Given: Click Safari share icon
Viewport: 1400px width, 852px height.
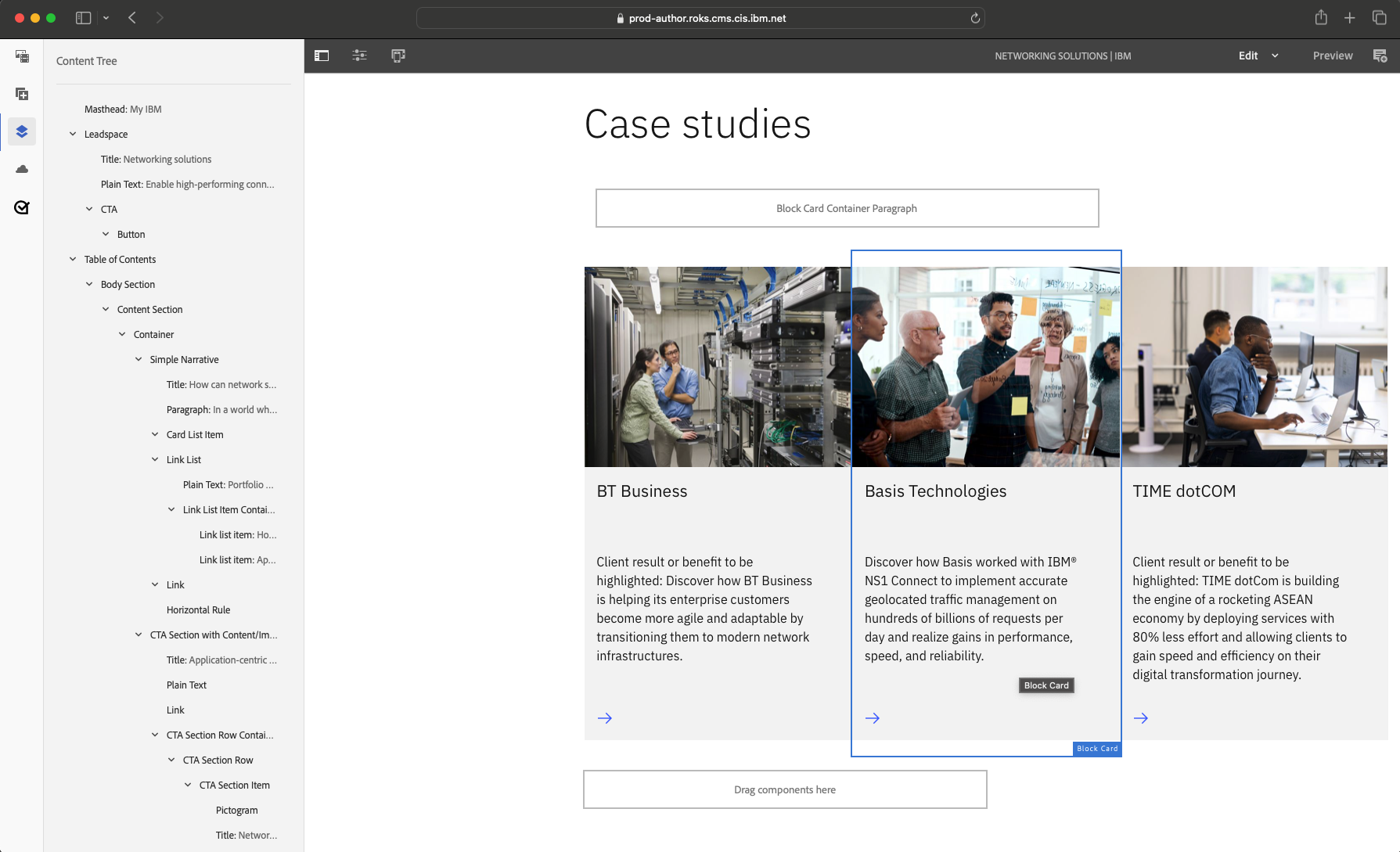Looking at the screenshot, I should [1321, 17].
